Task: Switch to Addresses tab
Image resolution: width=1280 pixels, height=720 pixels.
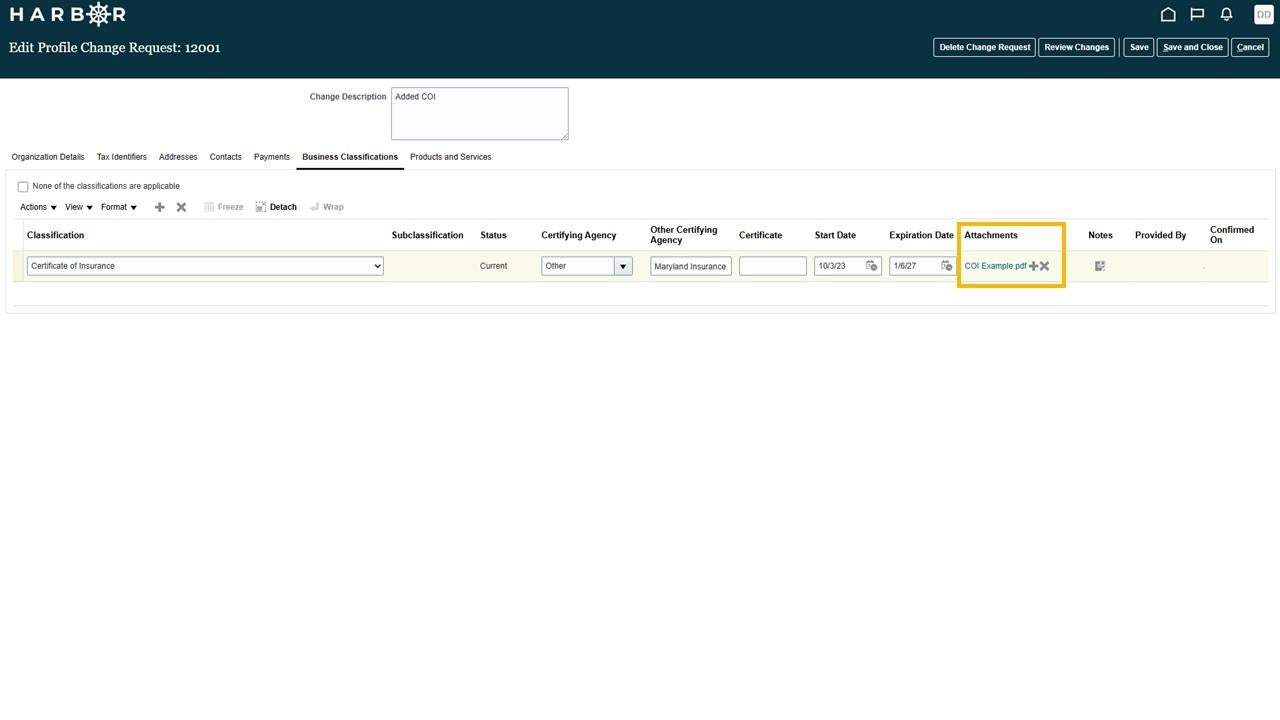Action: (x=178, y=157)
